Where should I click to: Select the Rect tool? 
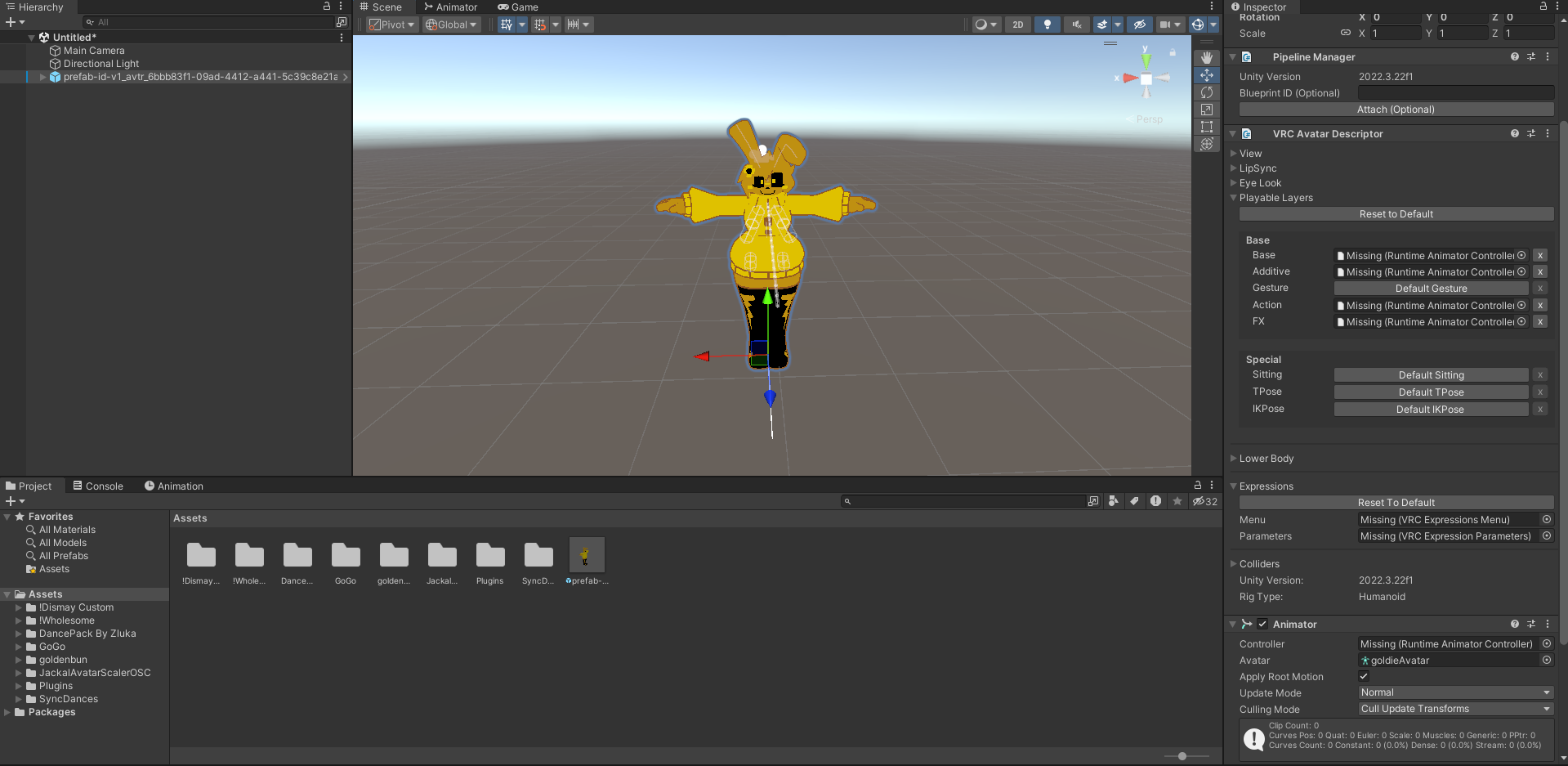1207,127
